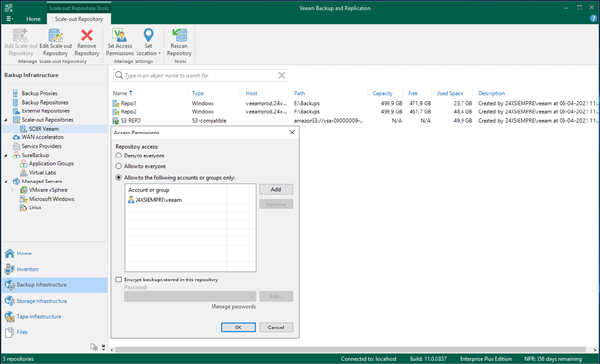600x364 pixels.
Task: Click the Add account button
Action: click(x=276, y=189)
